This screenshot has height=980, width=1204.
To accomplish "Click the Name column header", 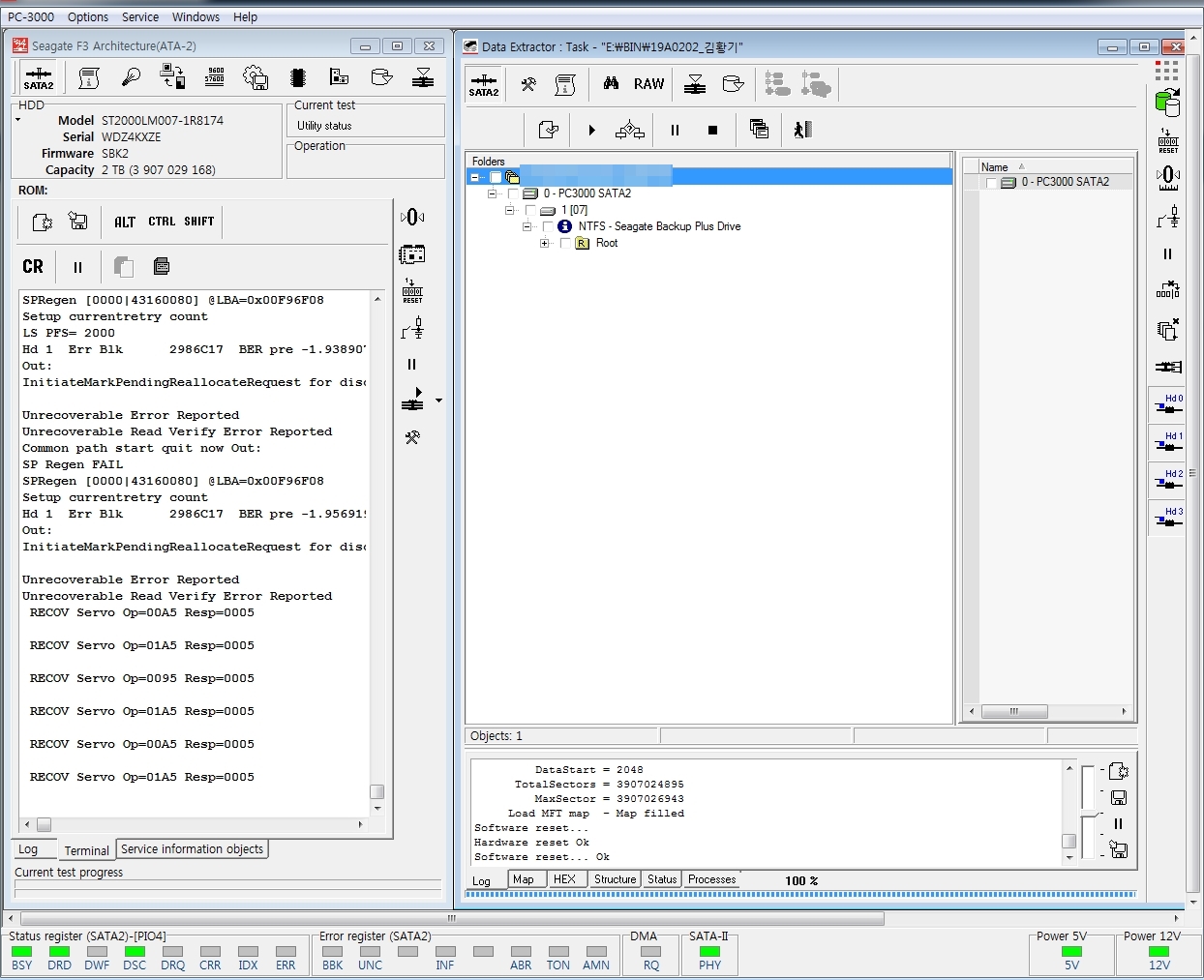I will click(1056, 166).
